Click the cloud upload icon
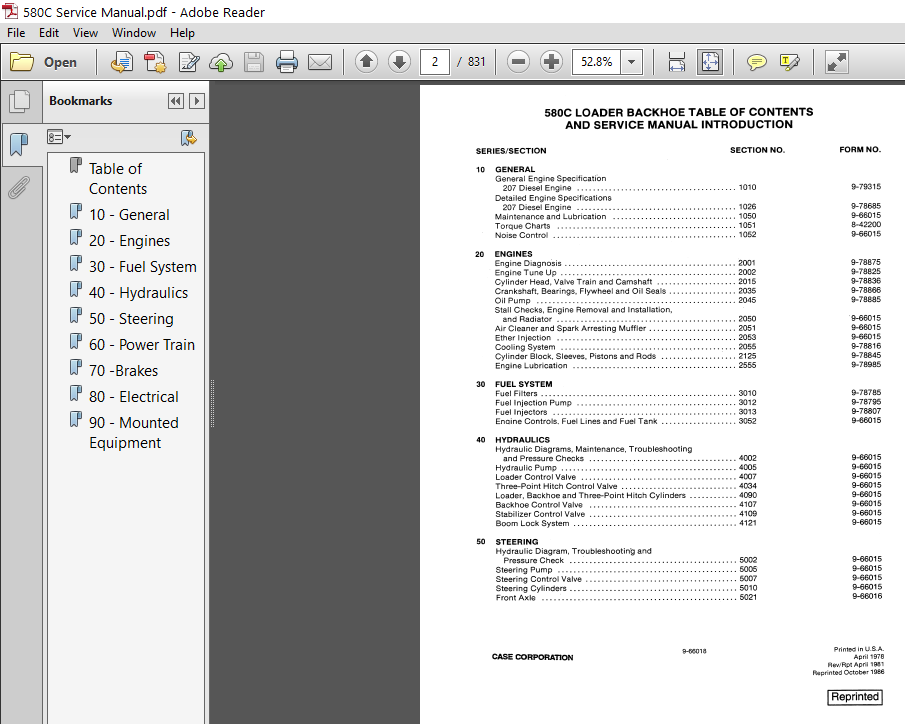Viewport: 905px width, 724px height. point(221,62)
